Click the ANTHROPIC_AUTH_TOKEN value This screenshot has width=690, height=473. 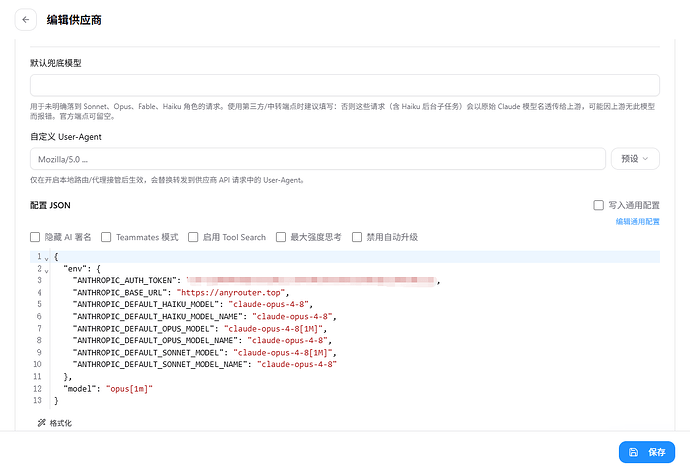pyautogui.click(x=312, y=281)
